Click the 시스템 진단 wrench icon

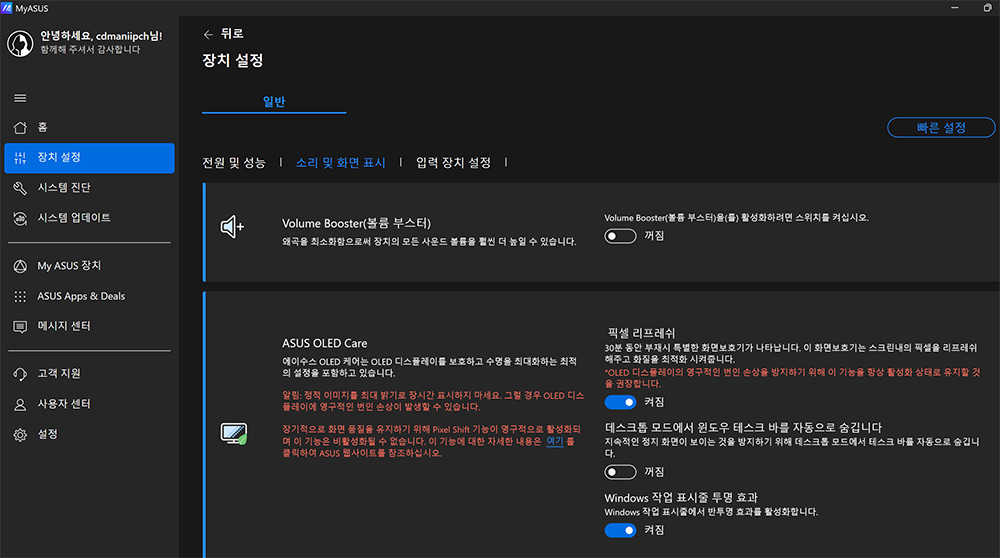coord(20,188)
